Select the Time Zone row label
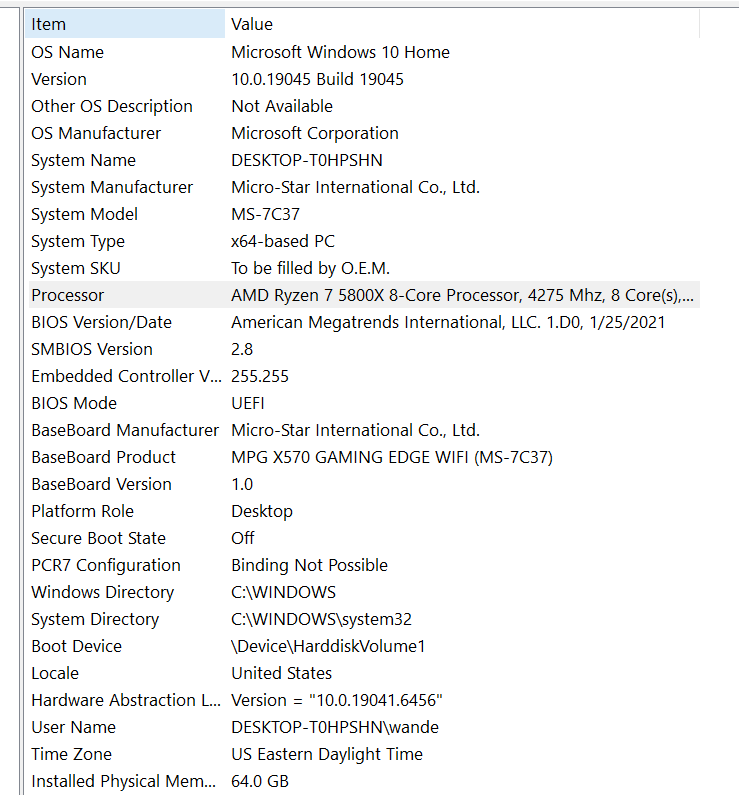Image resolution: width=739 pixels, height=795 pixels. pos(71,753)
